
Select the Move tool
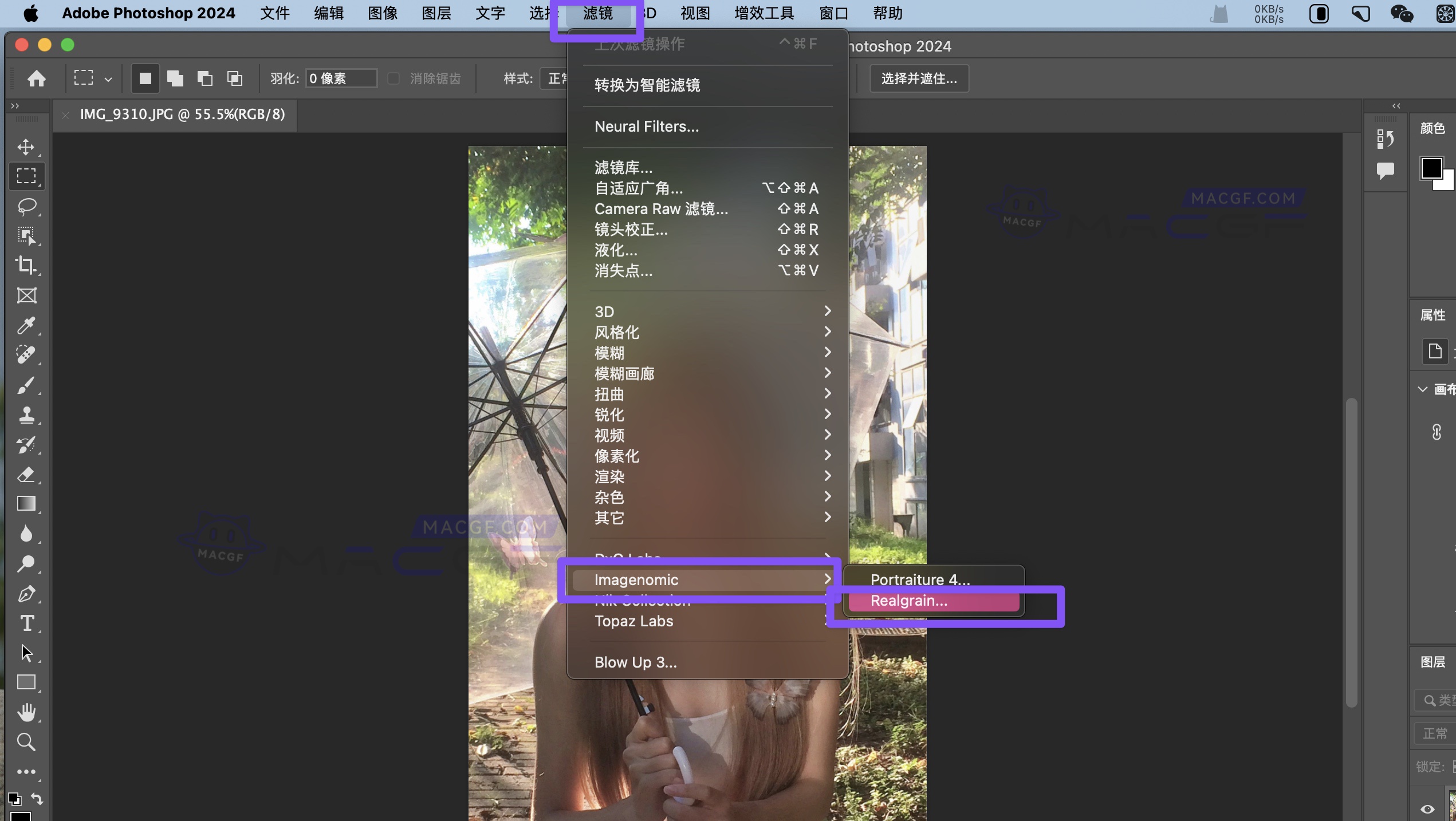pos(27,147)
